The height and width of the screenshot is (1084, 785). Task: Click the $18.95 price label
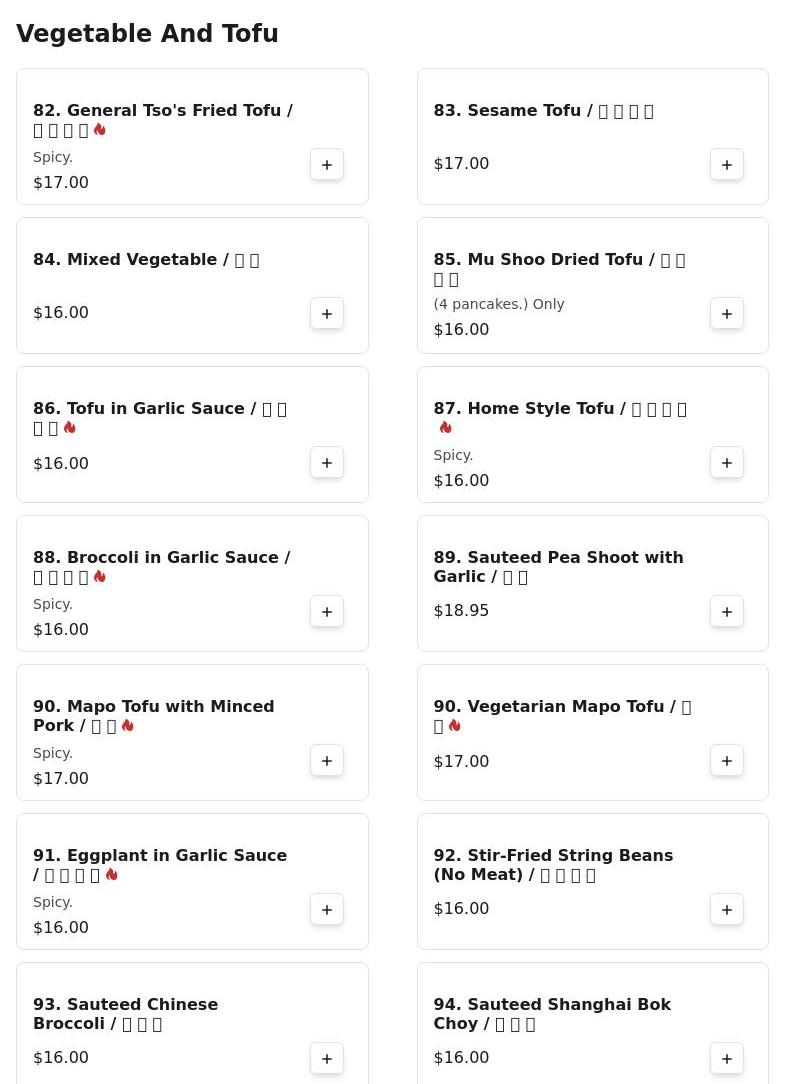[x=461, y=611]
